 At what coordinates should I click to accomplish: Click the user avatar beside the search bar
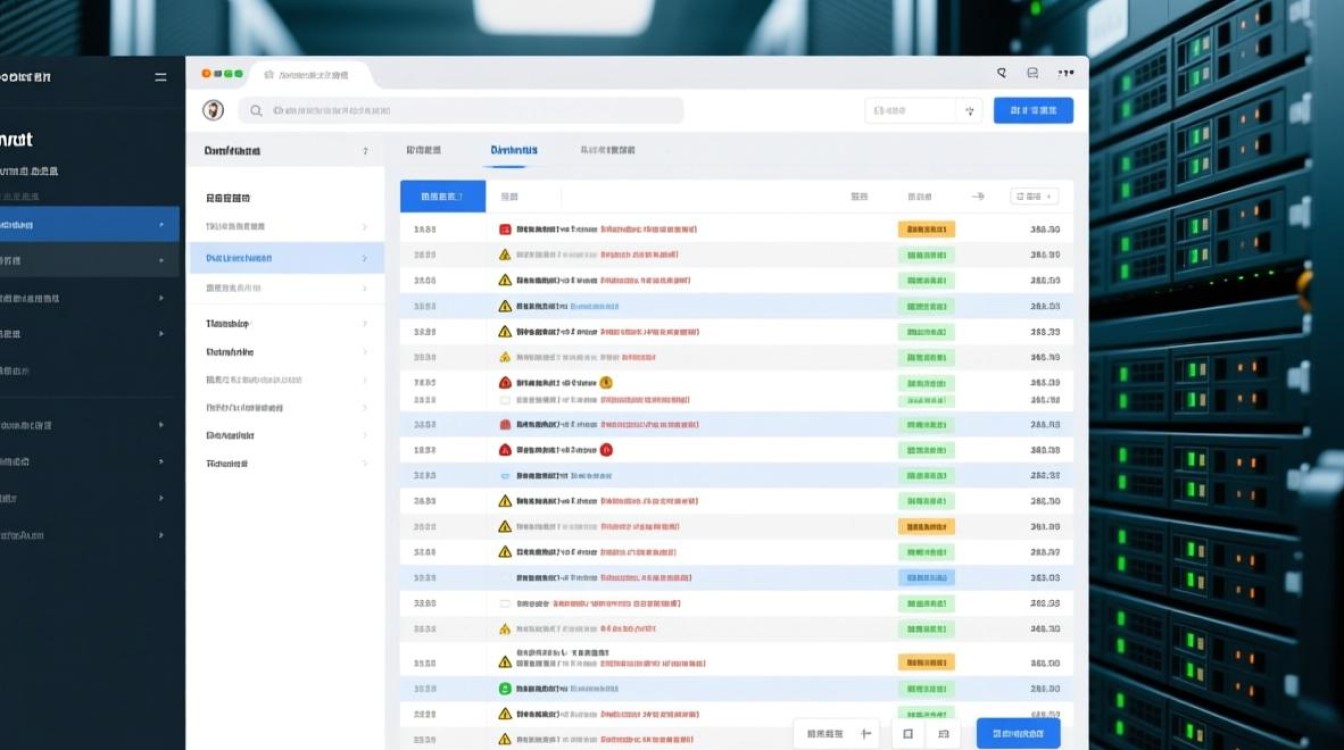click(213, 110)
